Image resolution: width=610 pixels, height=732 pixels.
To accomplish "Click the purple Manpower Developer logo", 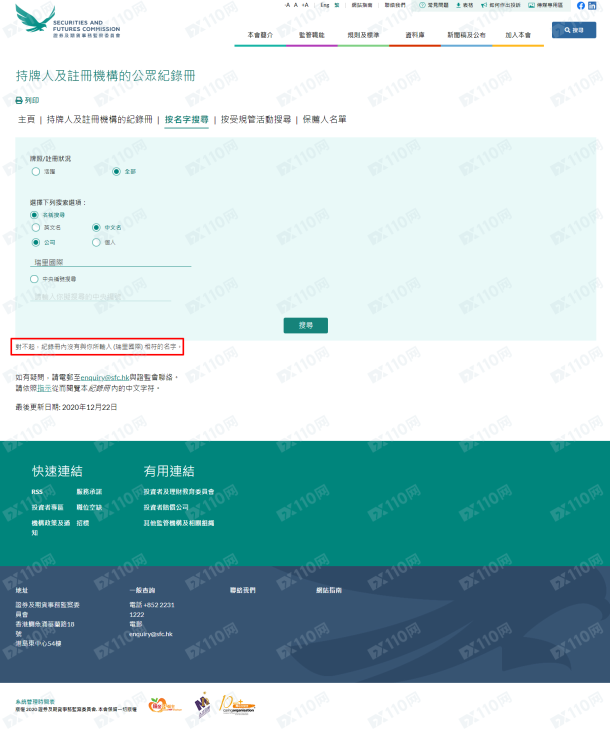I will click(x=203, y=704).
